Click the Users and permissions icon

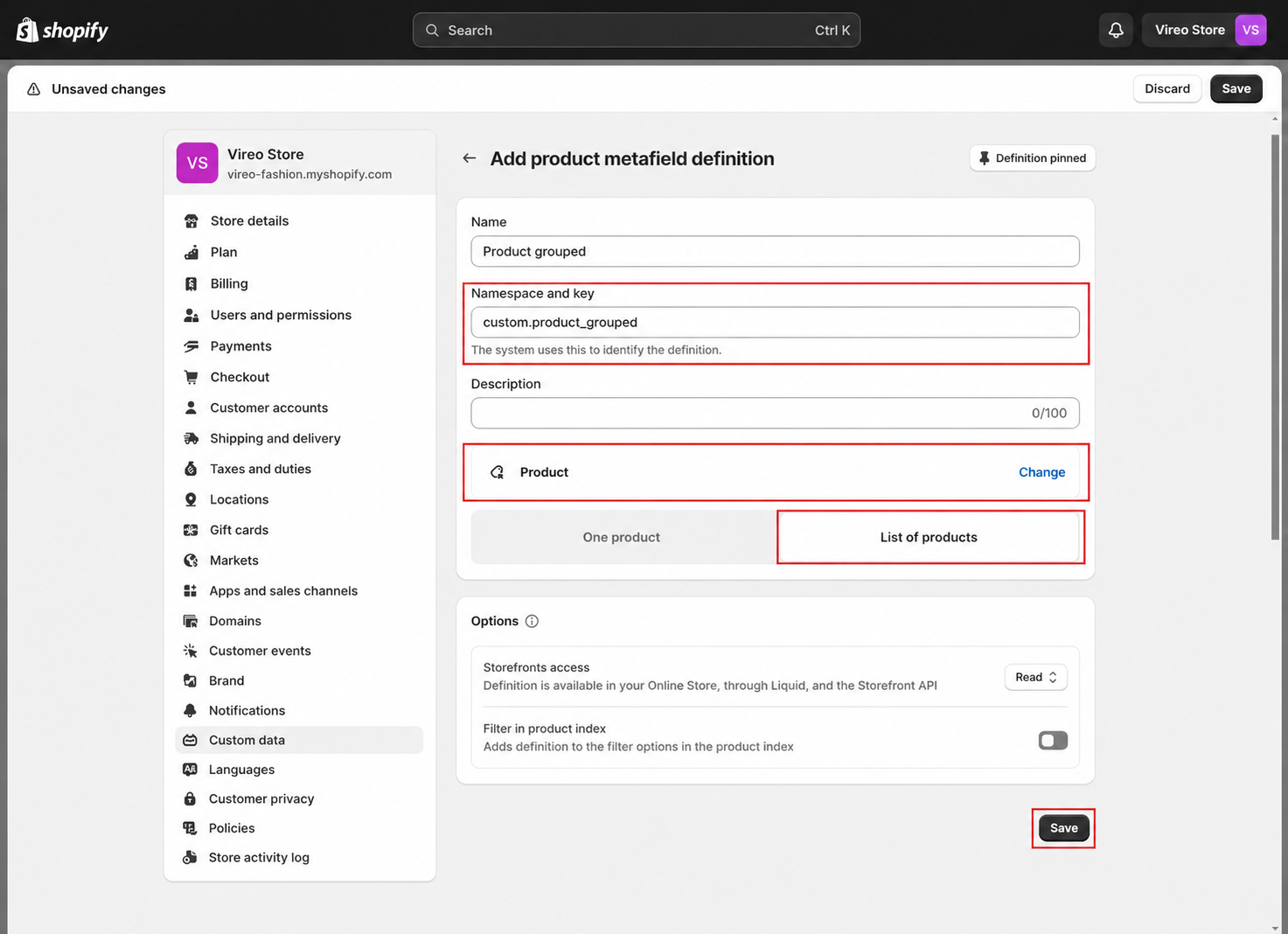[191, 316]
